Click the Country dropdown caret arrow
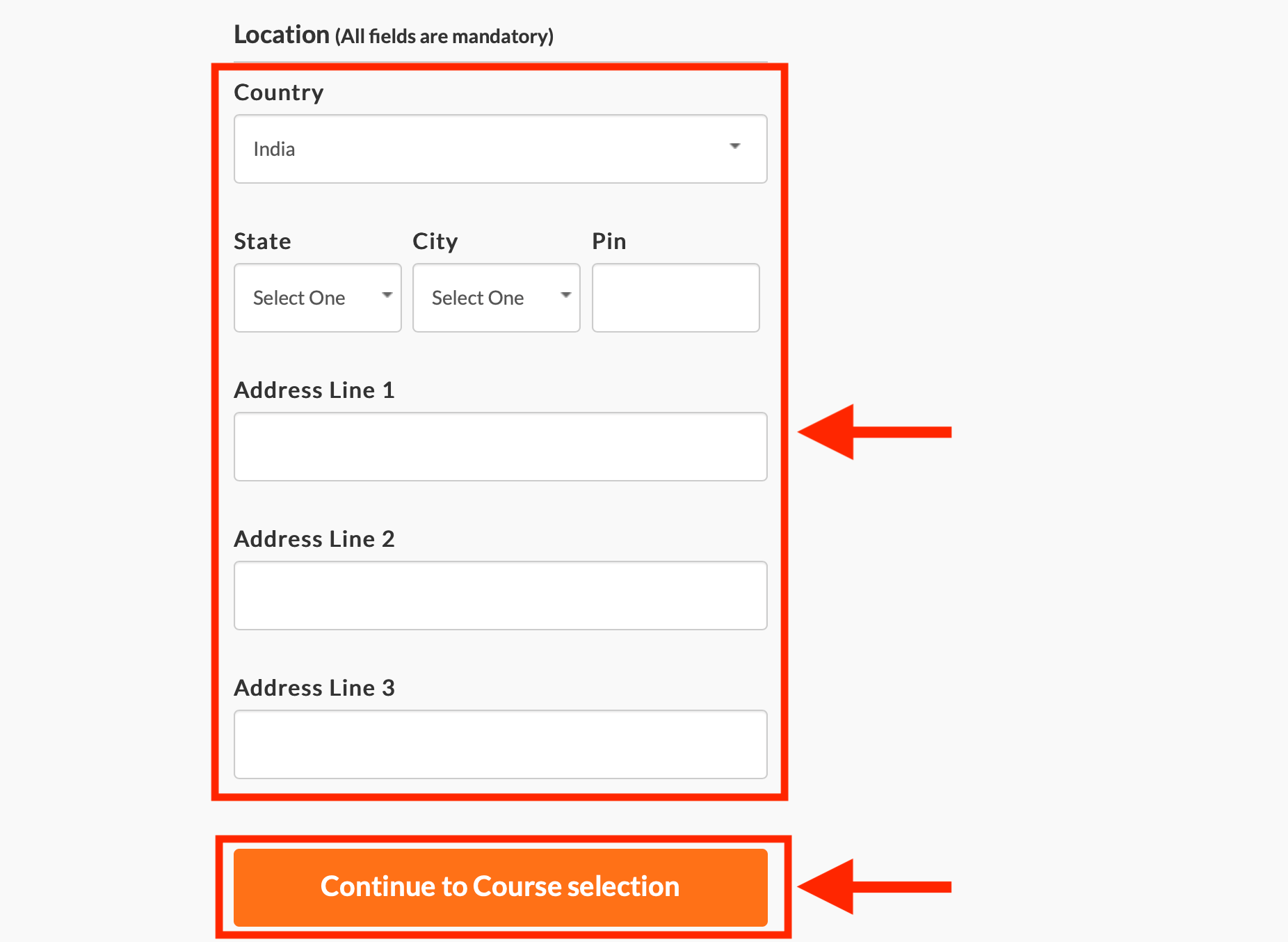The image size is (1288, 942). point(734,146)
